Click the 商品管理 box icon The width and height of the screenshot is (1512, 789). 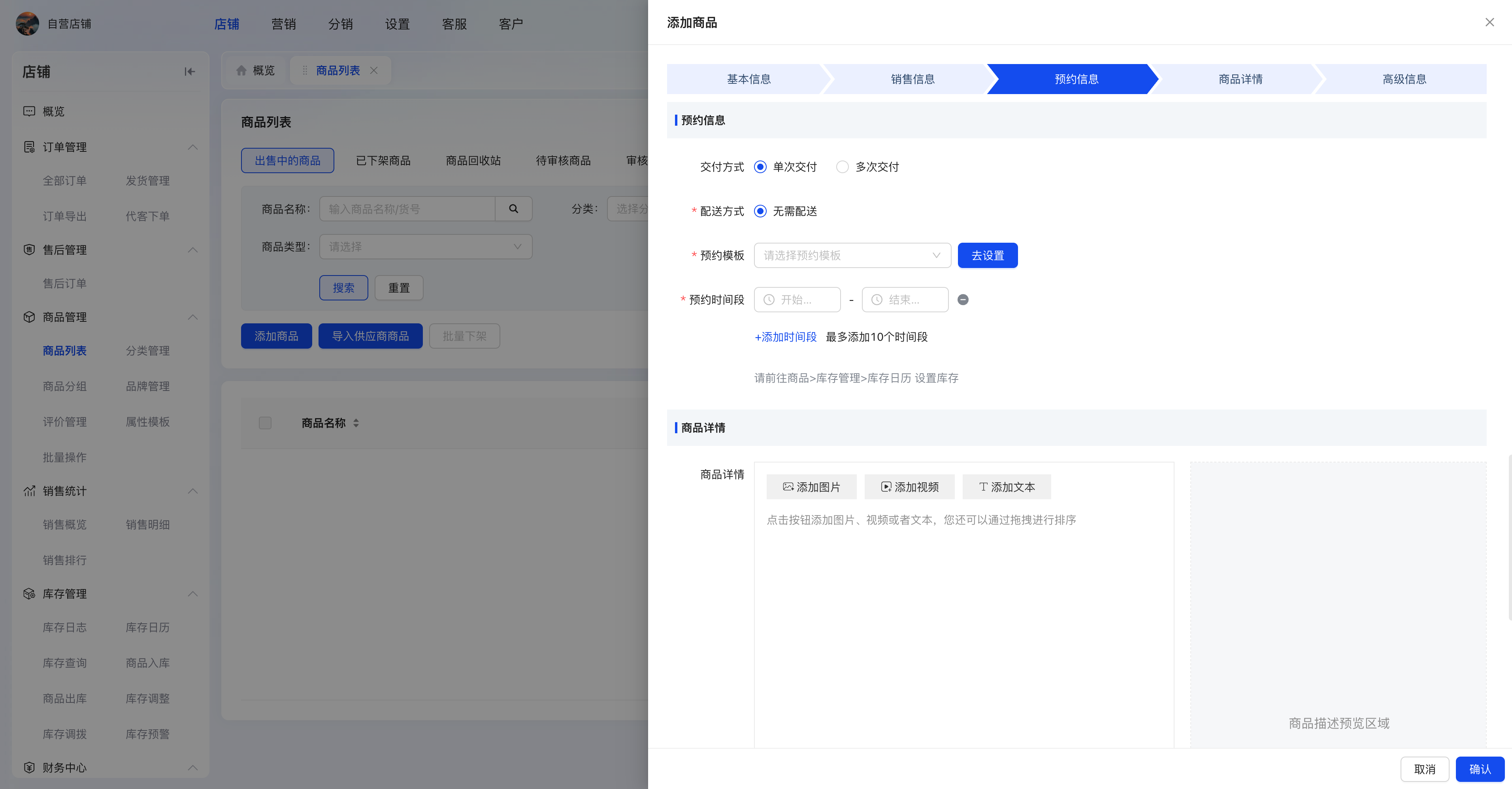tap(29, 317)
